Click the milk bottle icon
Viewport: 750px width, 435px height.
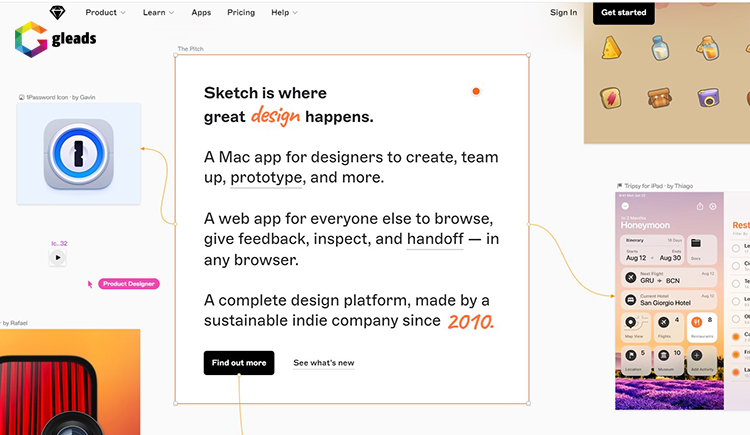click(660, 47)
